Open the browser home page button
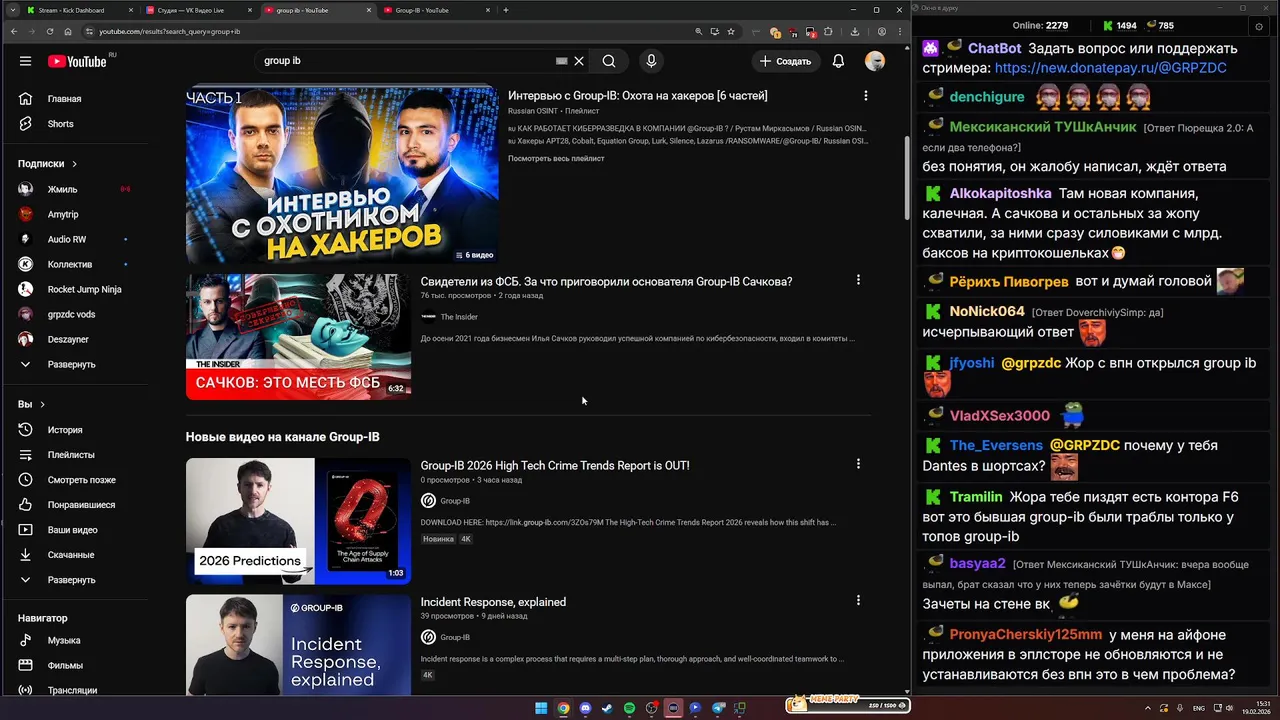1280x720 pixels. pyautogui.click(x=68, y=31)
